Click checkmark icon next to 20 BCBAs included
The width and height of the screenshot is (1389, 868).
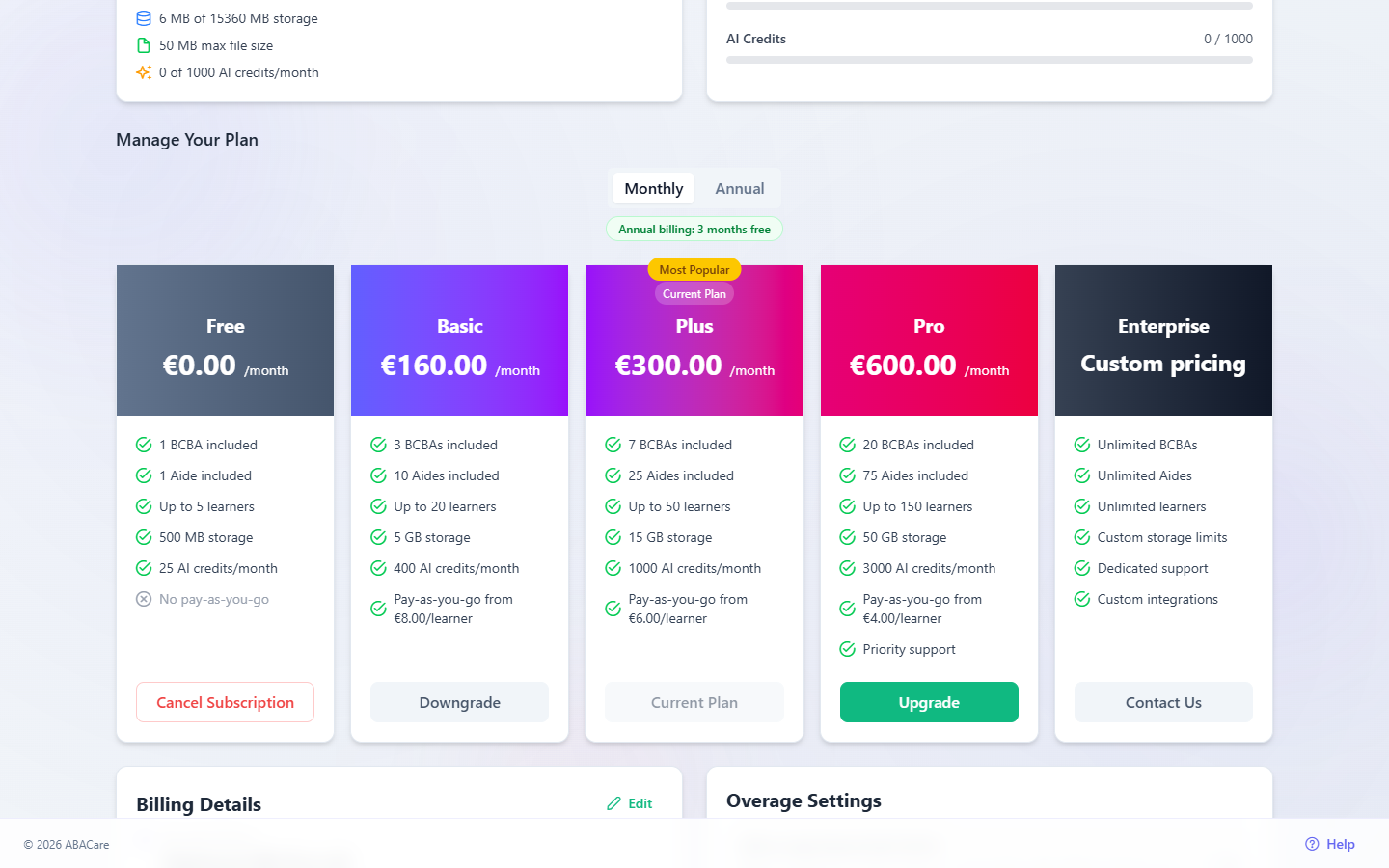point(847,445)
